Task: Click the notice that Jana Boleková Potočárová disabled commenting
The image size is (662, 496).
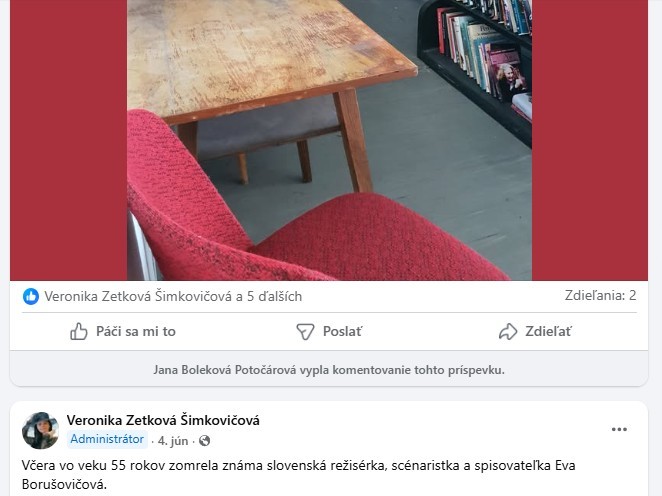Action: (329, 370)
